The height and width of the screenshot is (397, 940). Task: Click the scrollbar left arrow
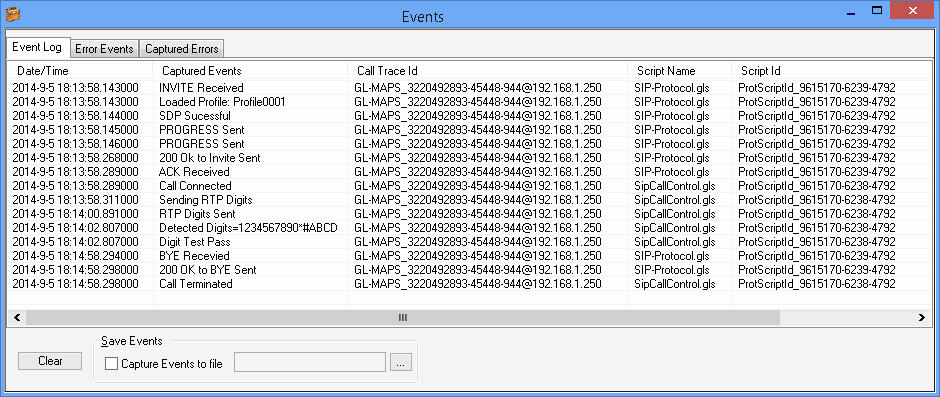17,318
